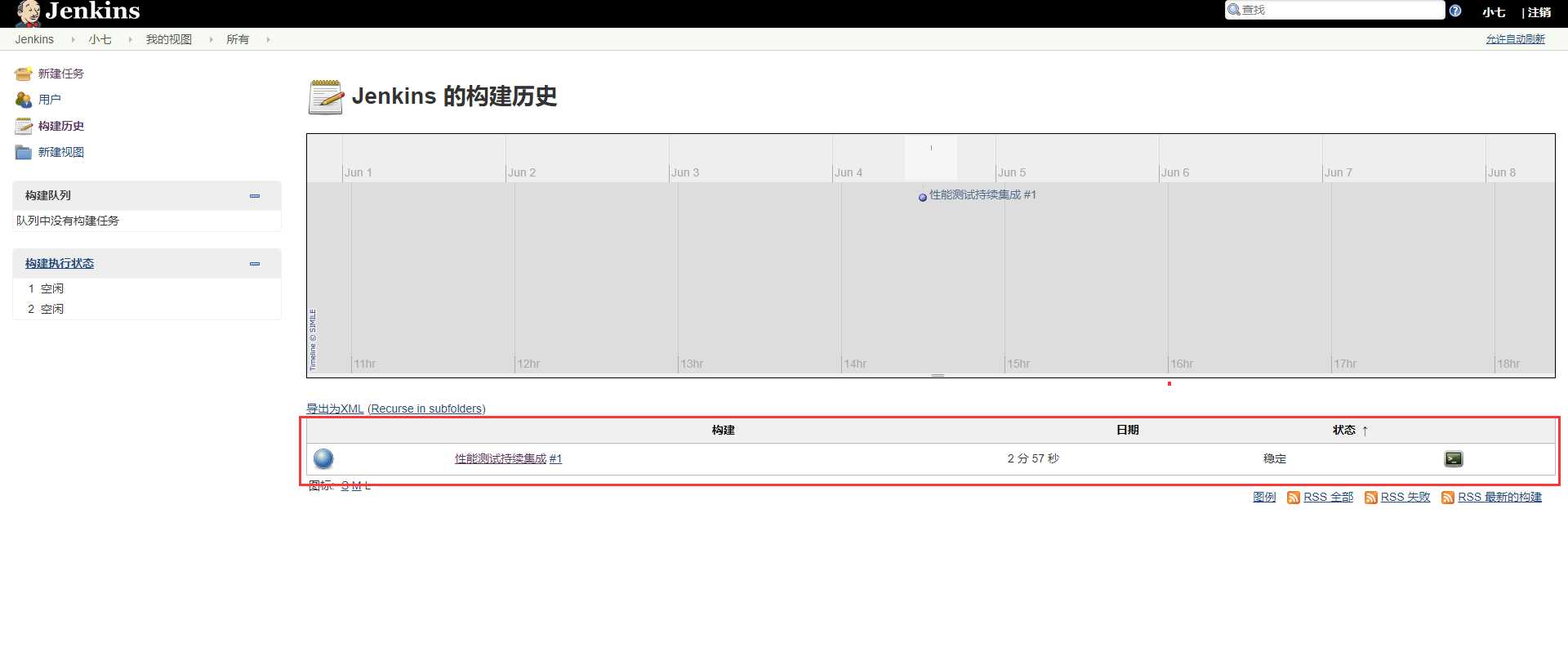Viewport: 1568px width, 661px height.
Task: Open 构建历史 sidebar link
Action: coord(61,126)
